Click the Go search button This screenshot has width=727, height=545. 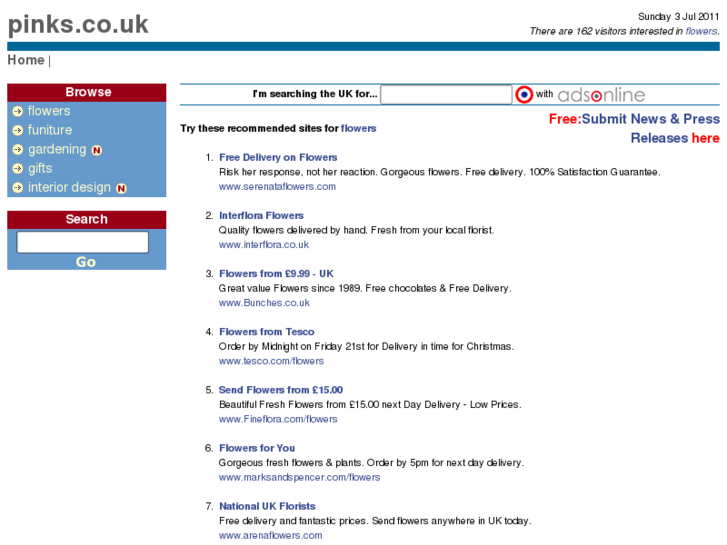86,262
